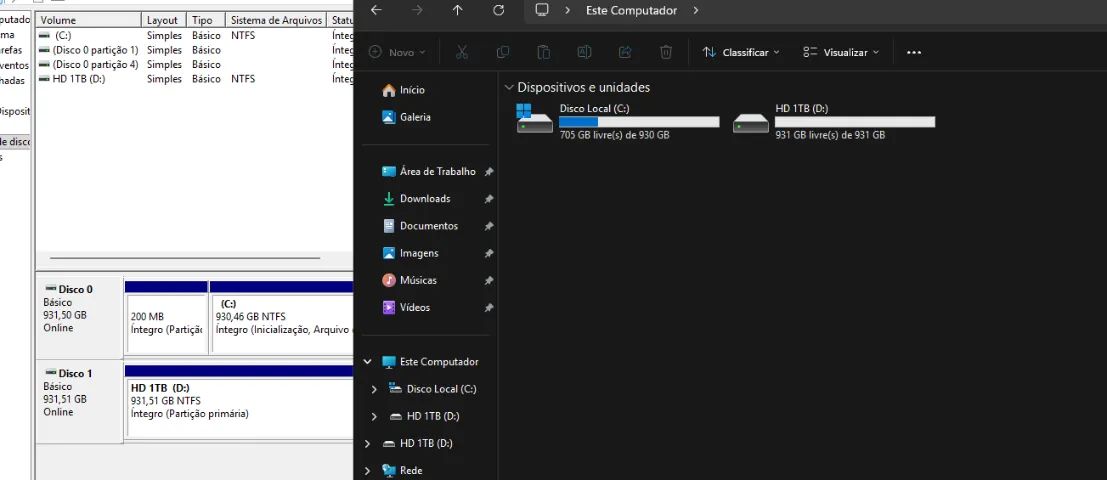Expand Disco Local (C:) tree node

[374, 389]
